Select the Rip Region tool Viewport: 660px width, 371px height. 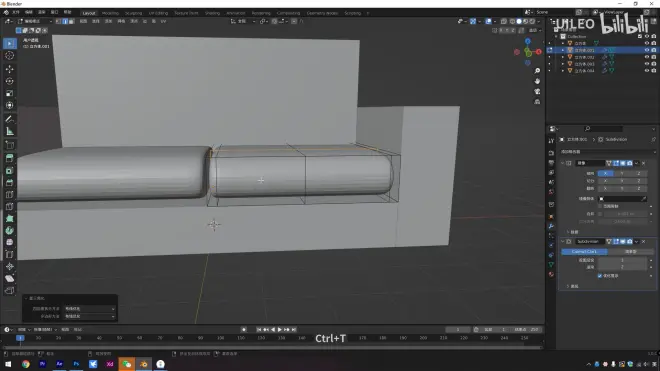[10, 291]
